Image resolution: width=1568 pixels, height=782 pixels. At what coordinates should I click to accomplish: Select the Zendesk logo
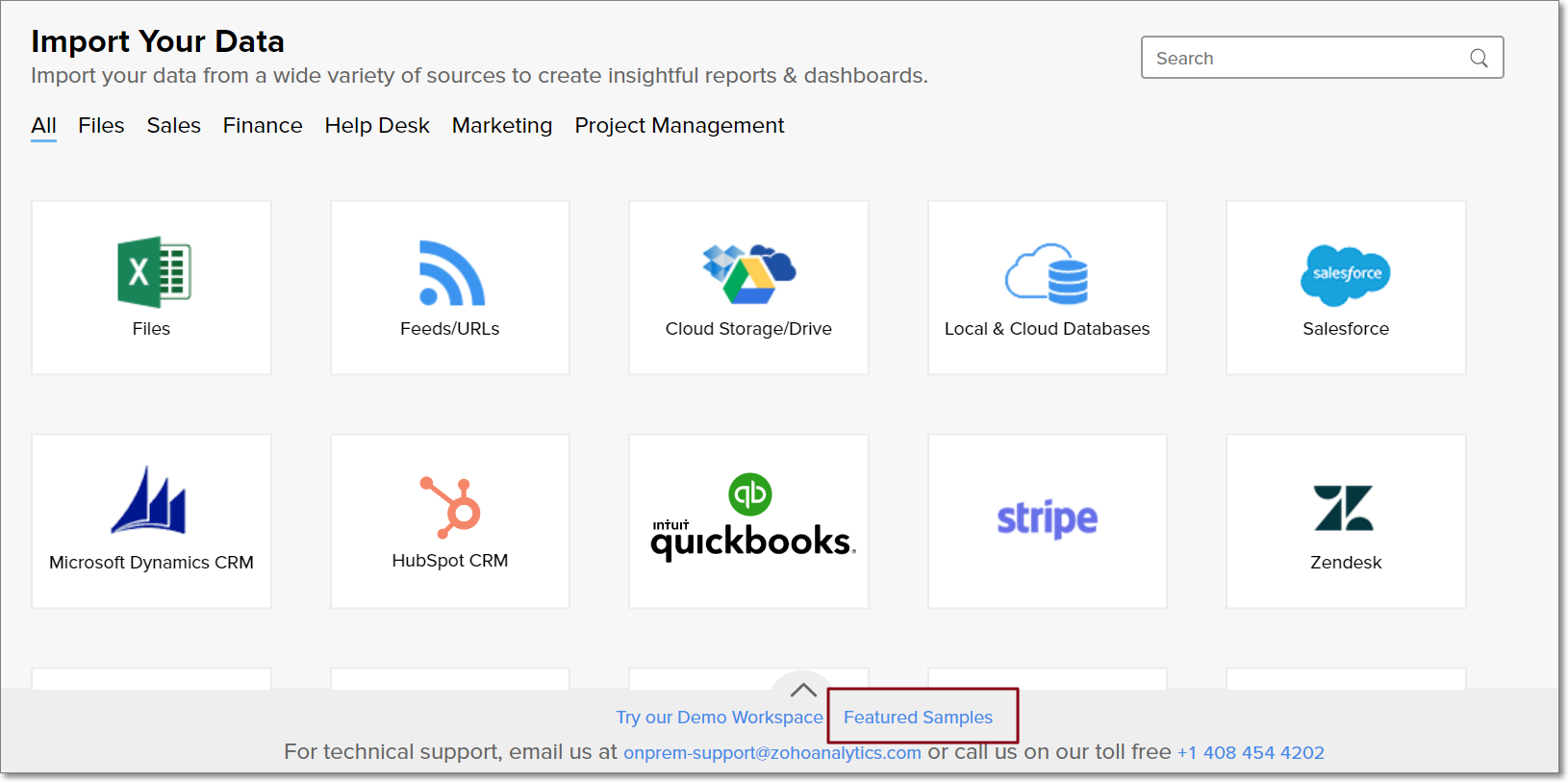click(x=1344, y=508)
